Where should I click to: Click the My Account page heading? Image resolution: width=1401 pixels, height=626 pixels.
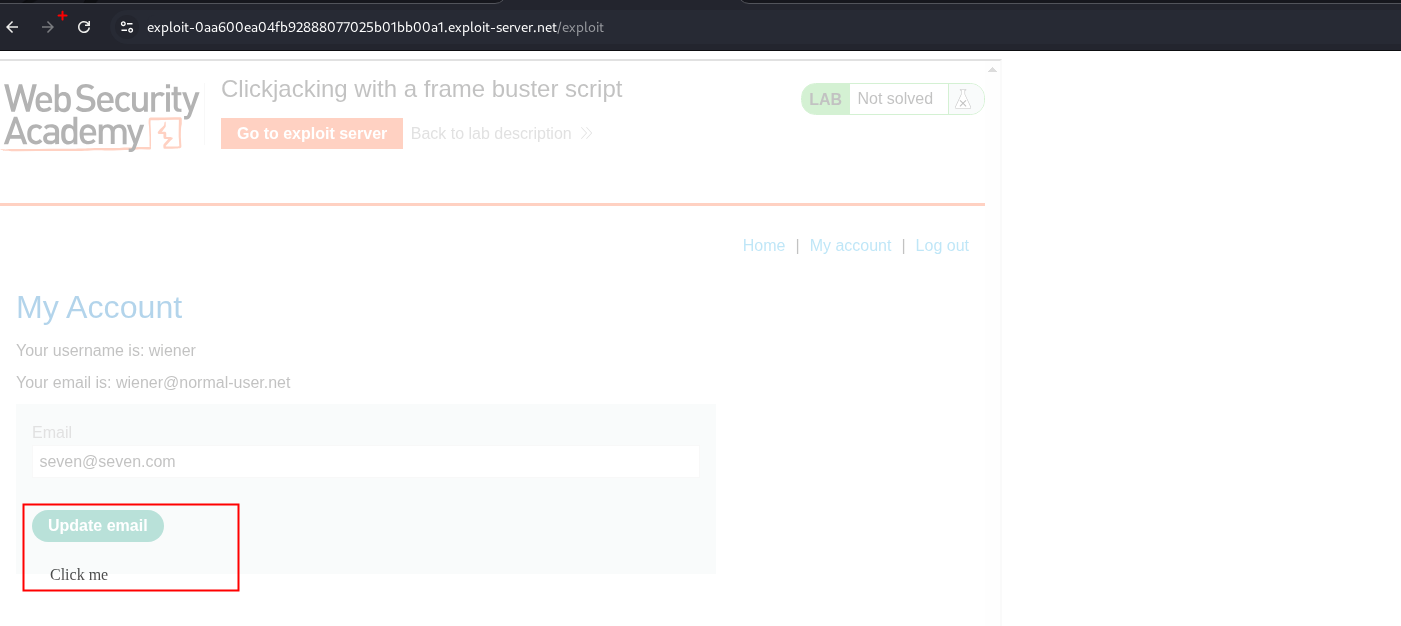[99, 307]
